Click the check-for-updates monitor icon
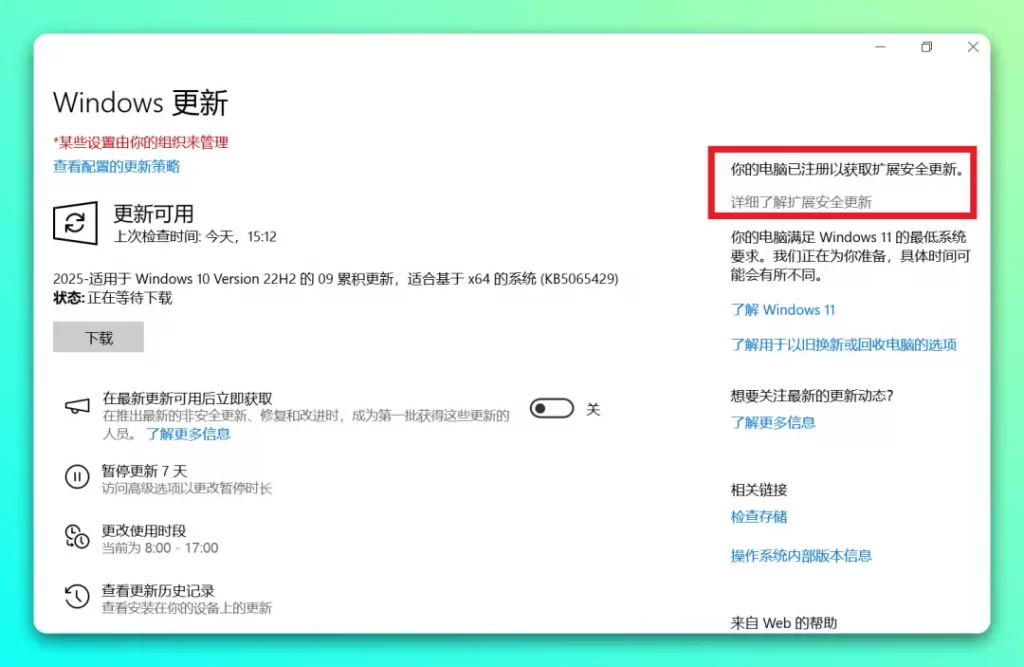 77,223
